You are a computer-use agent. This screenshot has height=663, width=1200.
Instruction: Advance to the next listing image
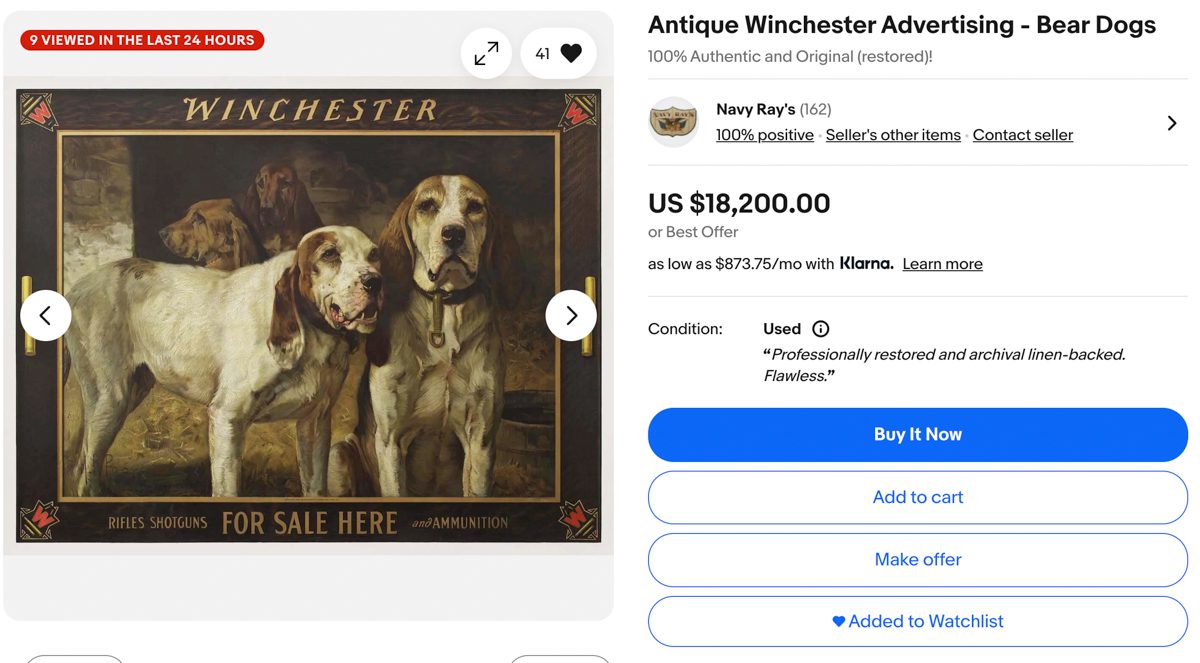tap(571, 316)
